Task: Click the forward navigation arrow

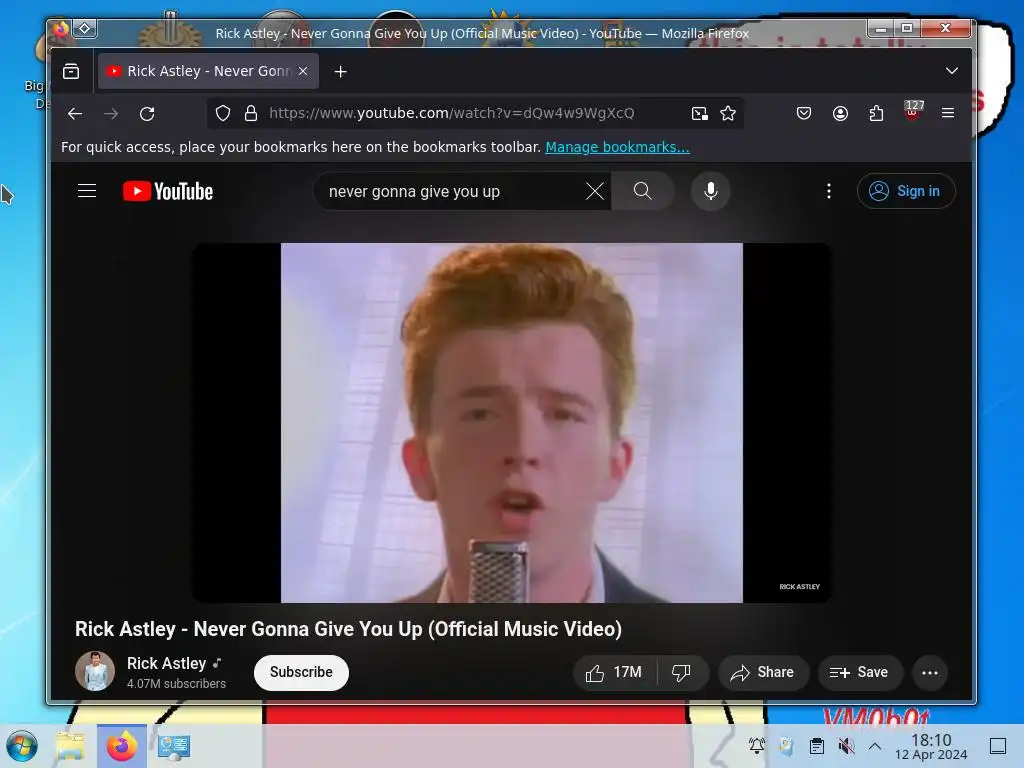Action: [111, 114]
